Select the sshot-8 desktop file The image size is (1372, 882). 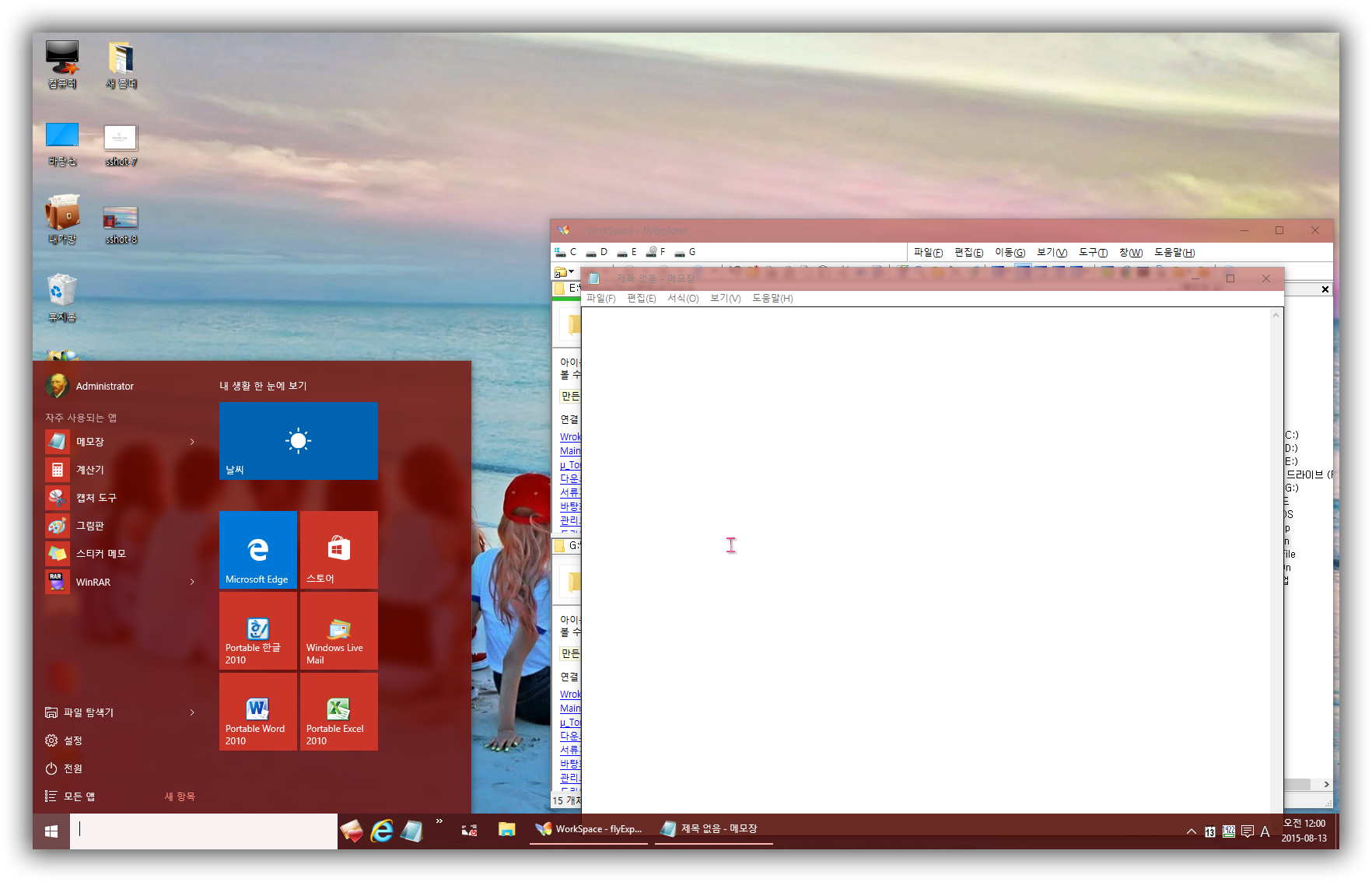pos(121,225)
